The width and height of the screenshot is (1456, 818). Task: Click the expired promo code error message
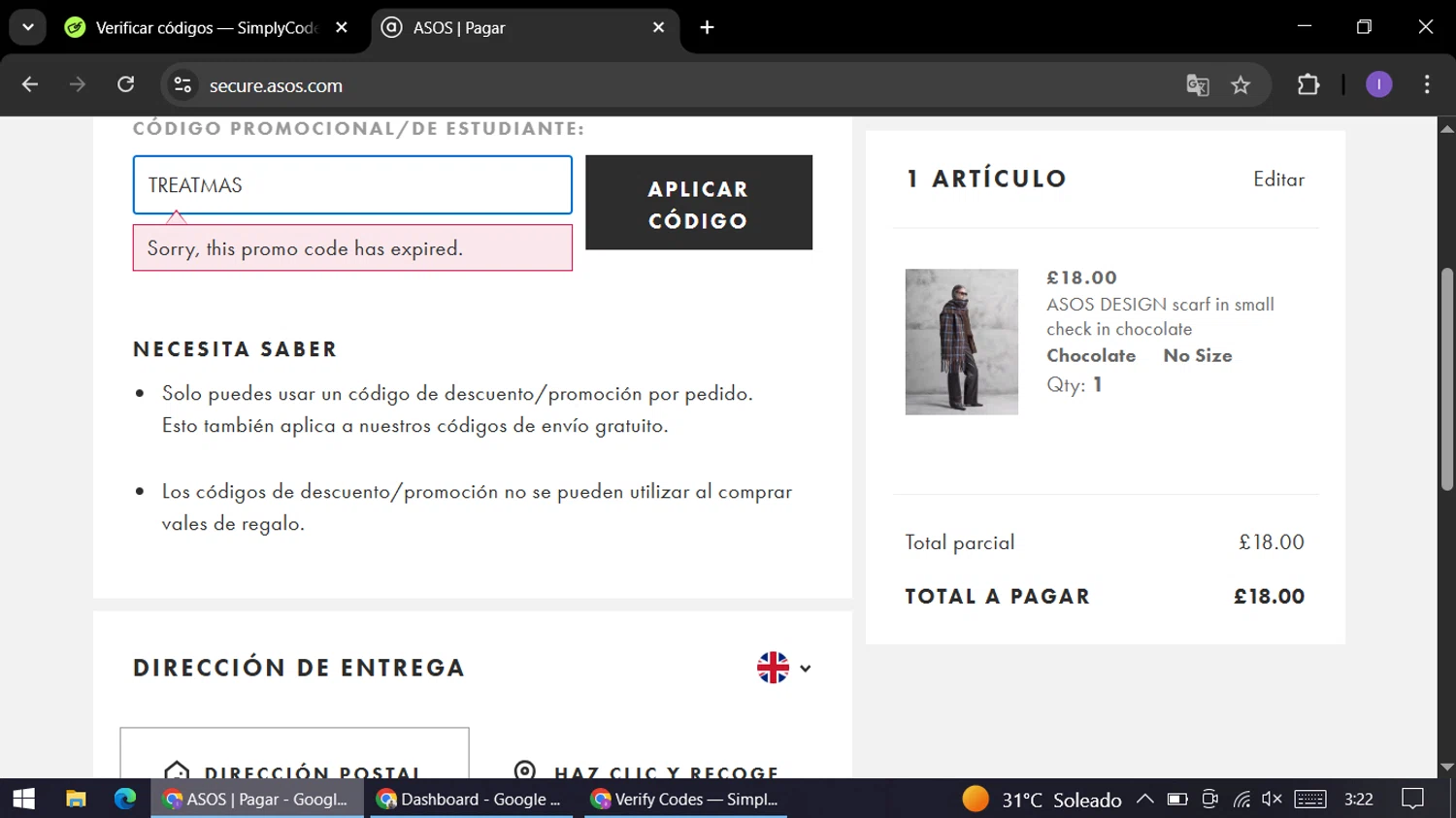click(x=352, y=248)
